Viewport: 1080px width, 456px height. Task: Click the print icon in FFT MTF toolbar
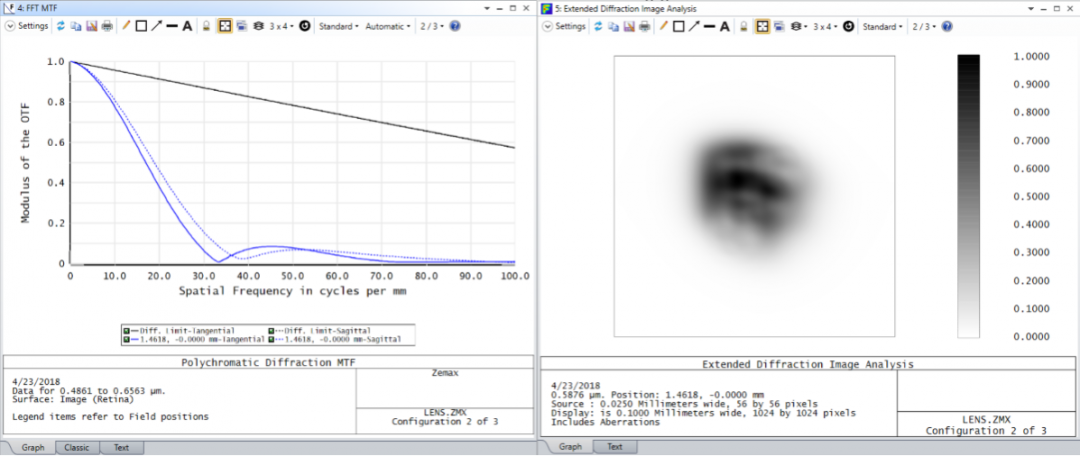click(x=107, y=26)
